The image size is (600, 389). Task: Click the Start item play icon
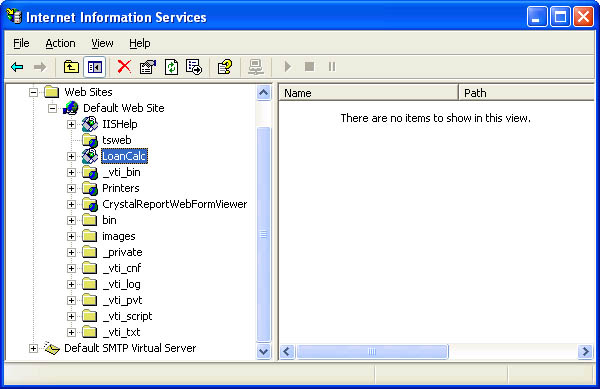288,67
